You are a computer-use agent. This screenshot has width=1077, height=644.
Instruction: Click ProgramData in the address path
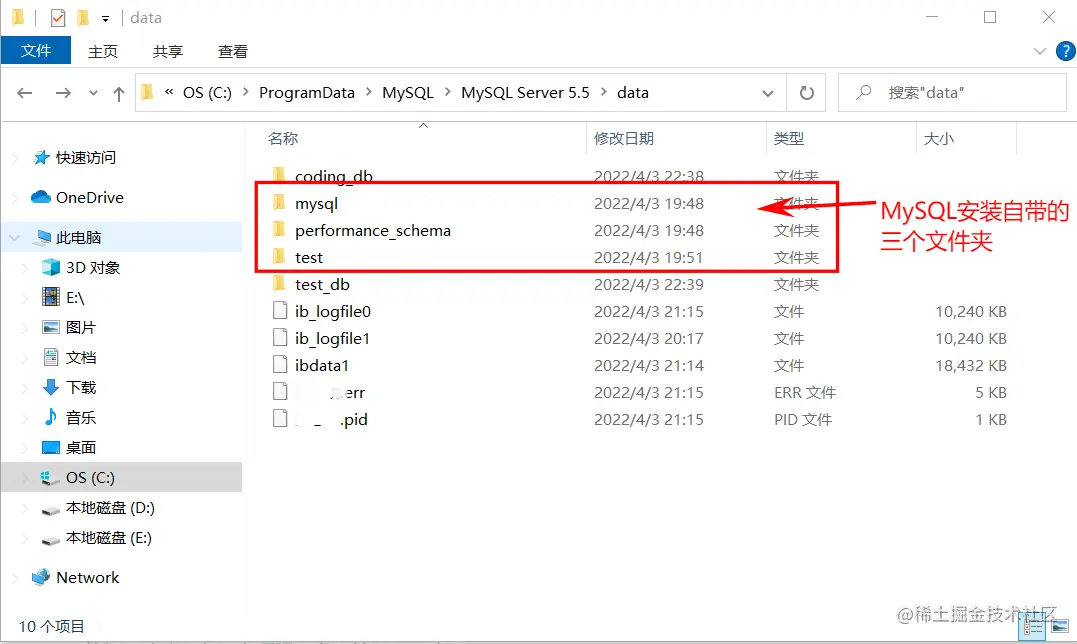307,93
